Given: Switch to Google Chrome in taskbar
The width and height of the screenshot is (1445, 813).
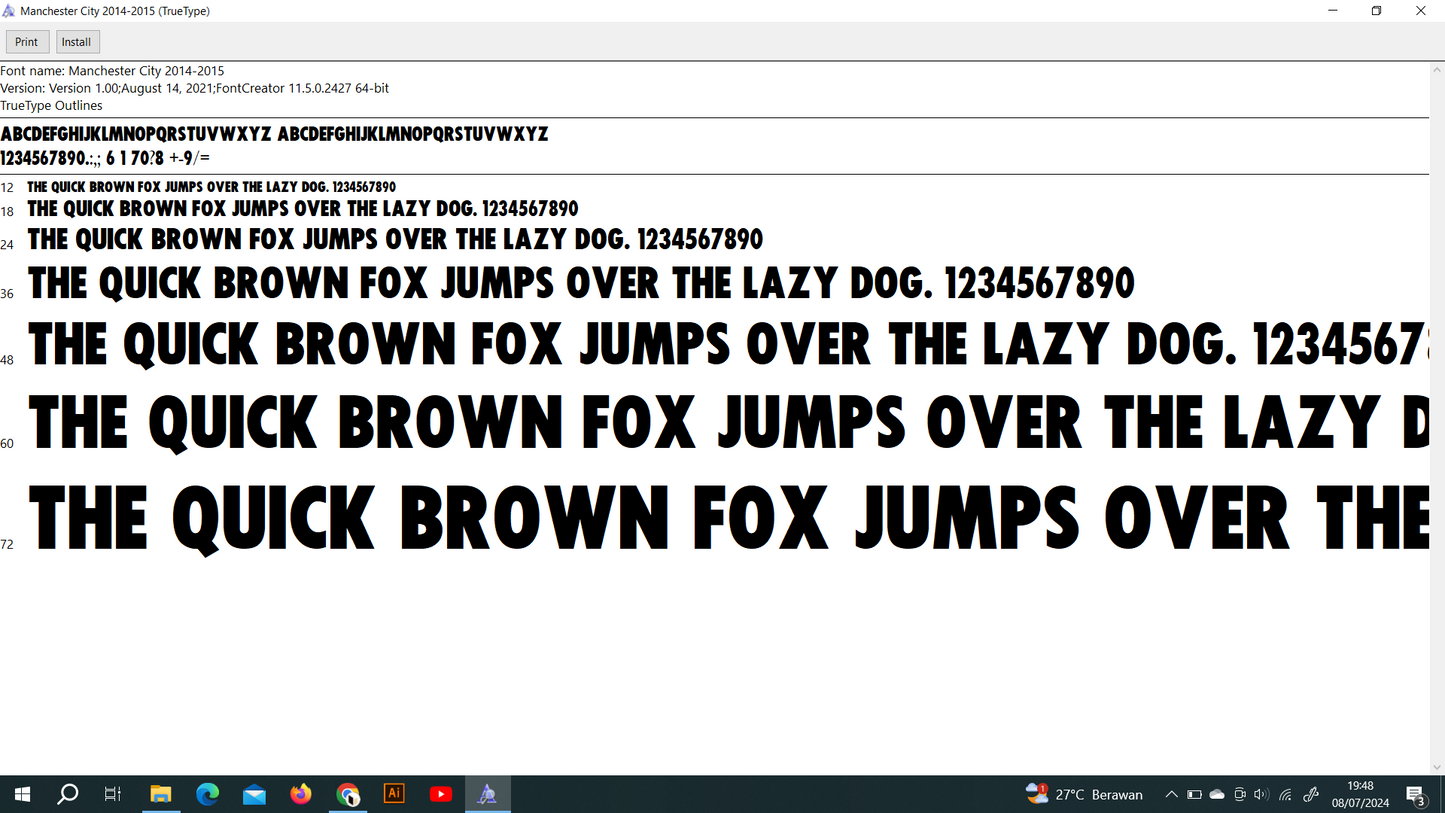Looking at the screenshot, I should (348, 794).
